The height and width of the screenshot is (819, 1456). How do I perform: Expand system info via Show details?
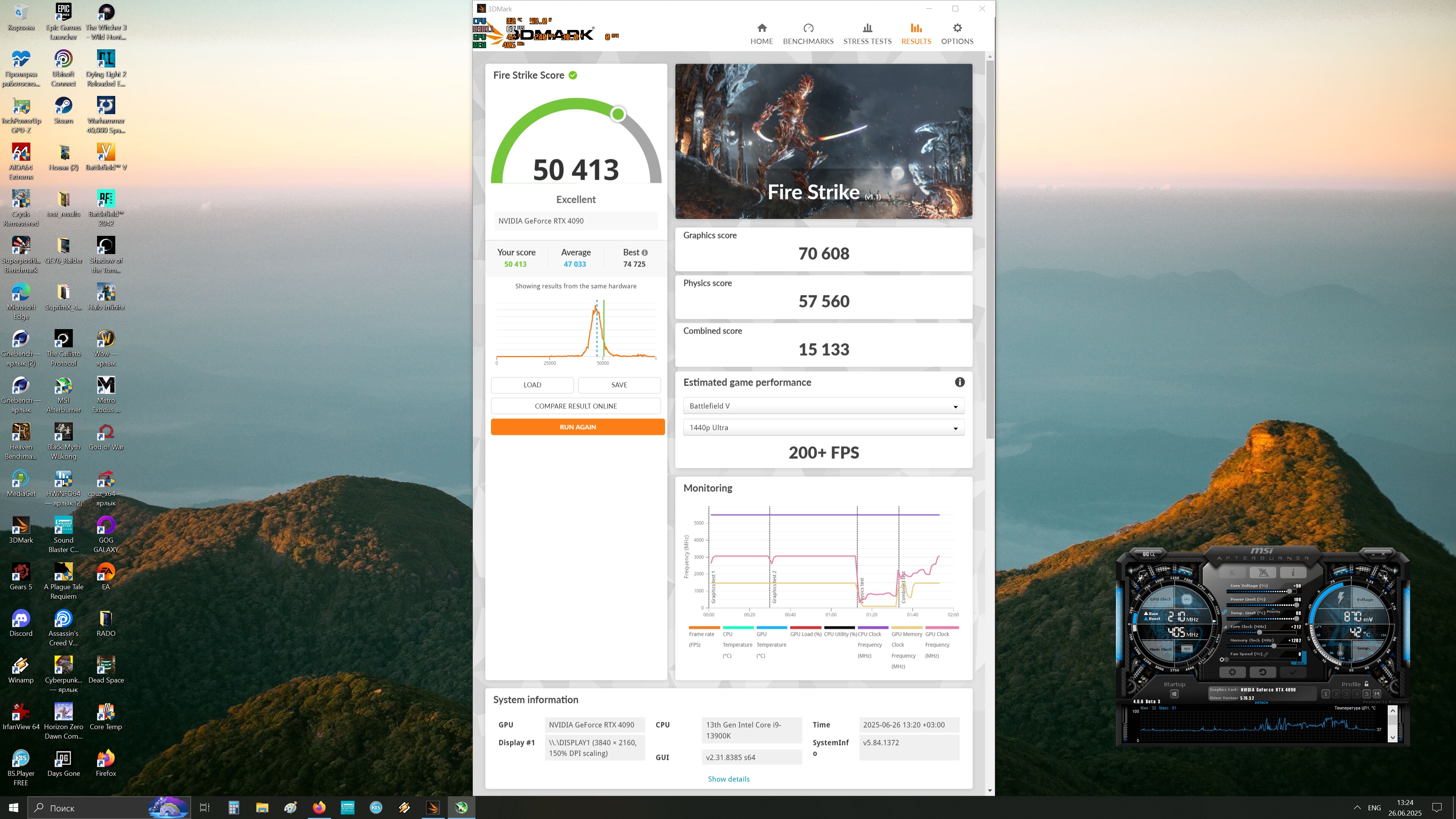click(728, 779)
